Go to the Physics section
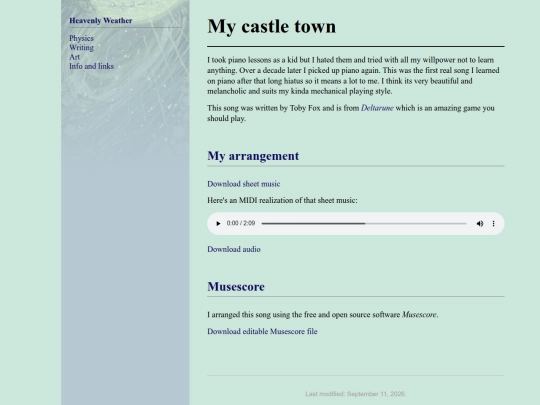Image resolution: width=540 pixels, height=405 pixels. pyautogui.click(x=81, y=38)
